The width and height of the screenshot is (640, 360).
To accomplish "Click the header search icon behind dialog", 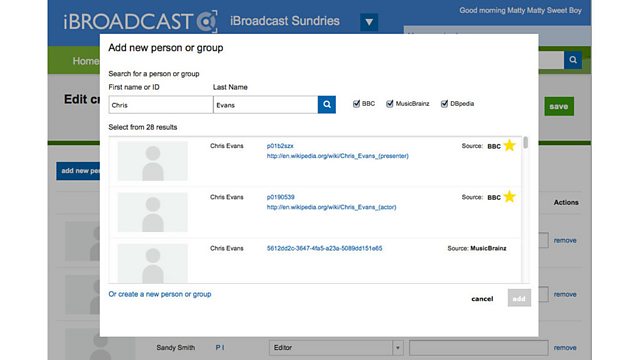I will (x=573, y=60).
